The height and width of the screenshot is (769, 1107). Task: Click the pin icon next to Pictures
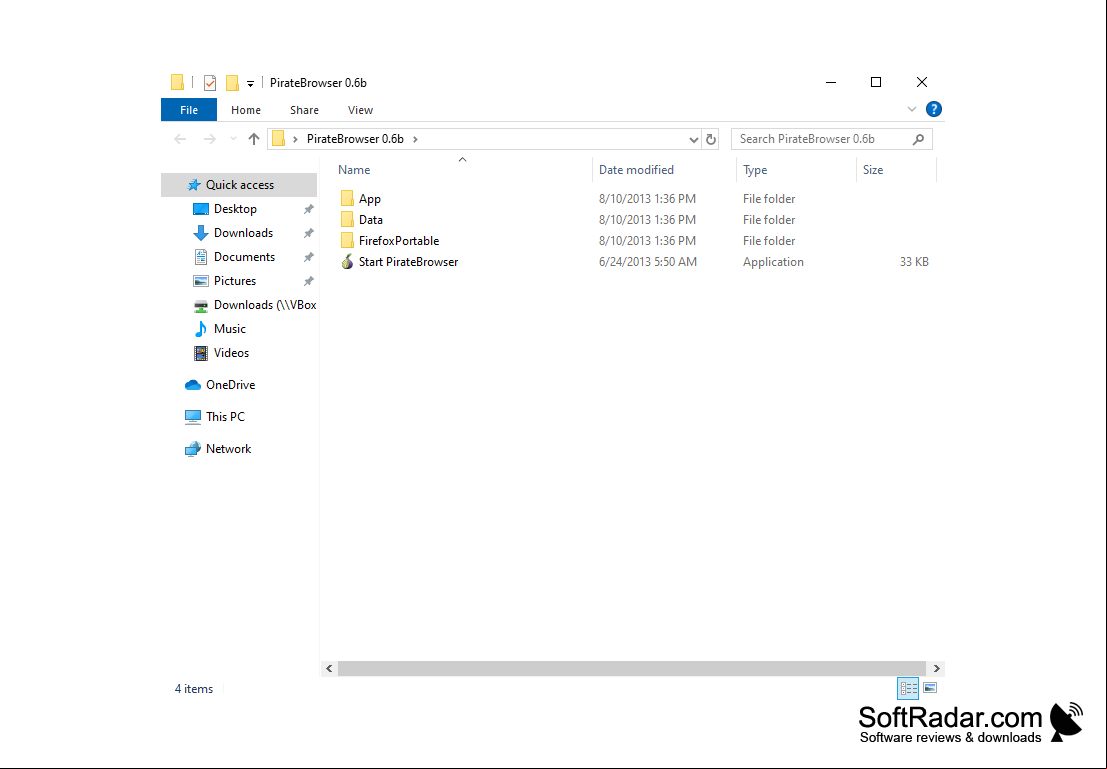point(309,281)
